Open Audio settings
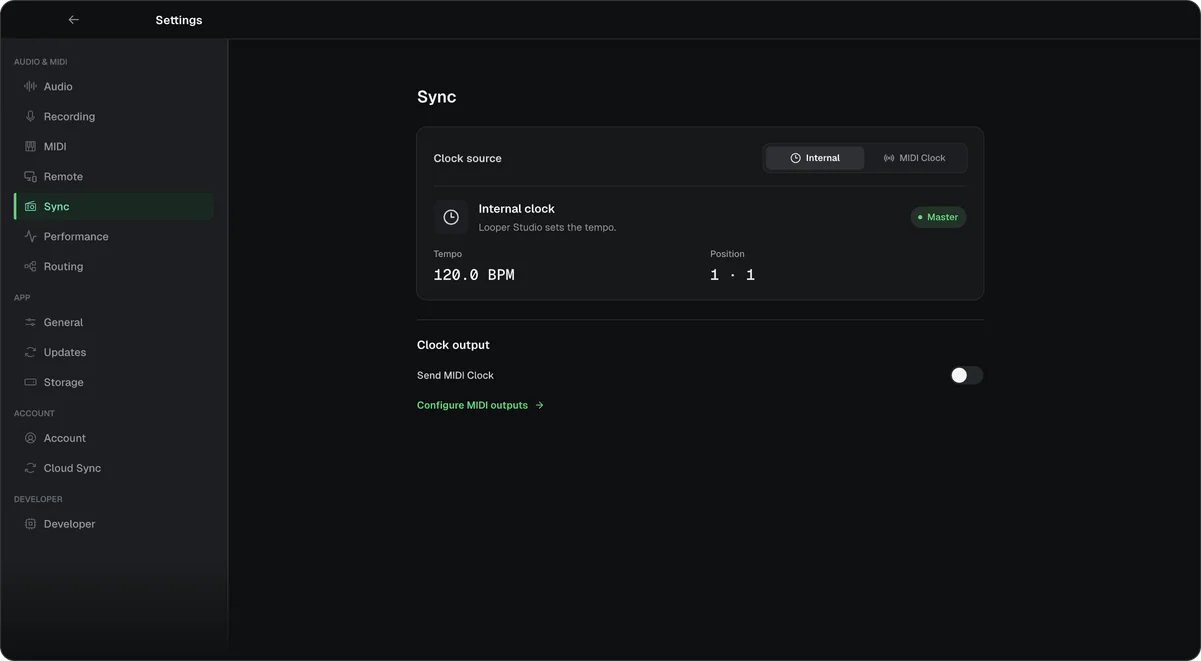 pos(114,87)
